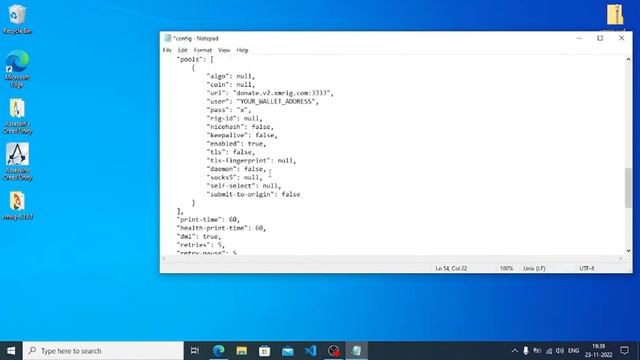Click the "health-print-time": 60 line
This screenshot has width=640, height=360.
pos(221,228)
